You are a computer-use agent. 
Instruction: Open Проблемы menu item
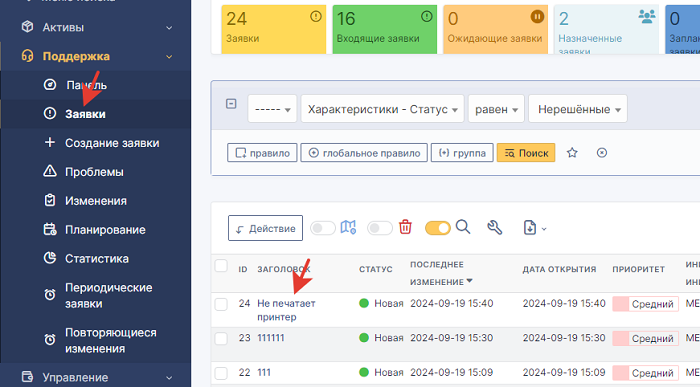coord(94,172)
